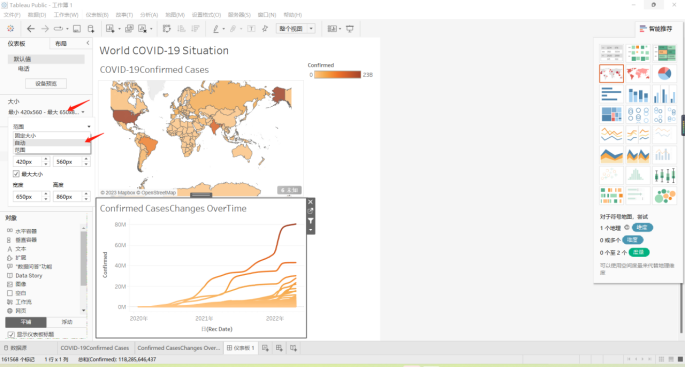Open the highlight pen dropdown arrow
Image resolution: width=686 pixels, height=368 pixels.
tap(224, 29)
